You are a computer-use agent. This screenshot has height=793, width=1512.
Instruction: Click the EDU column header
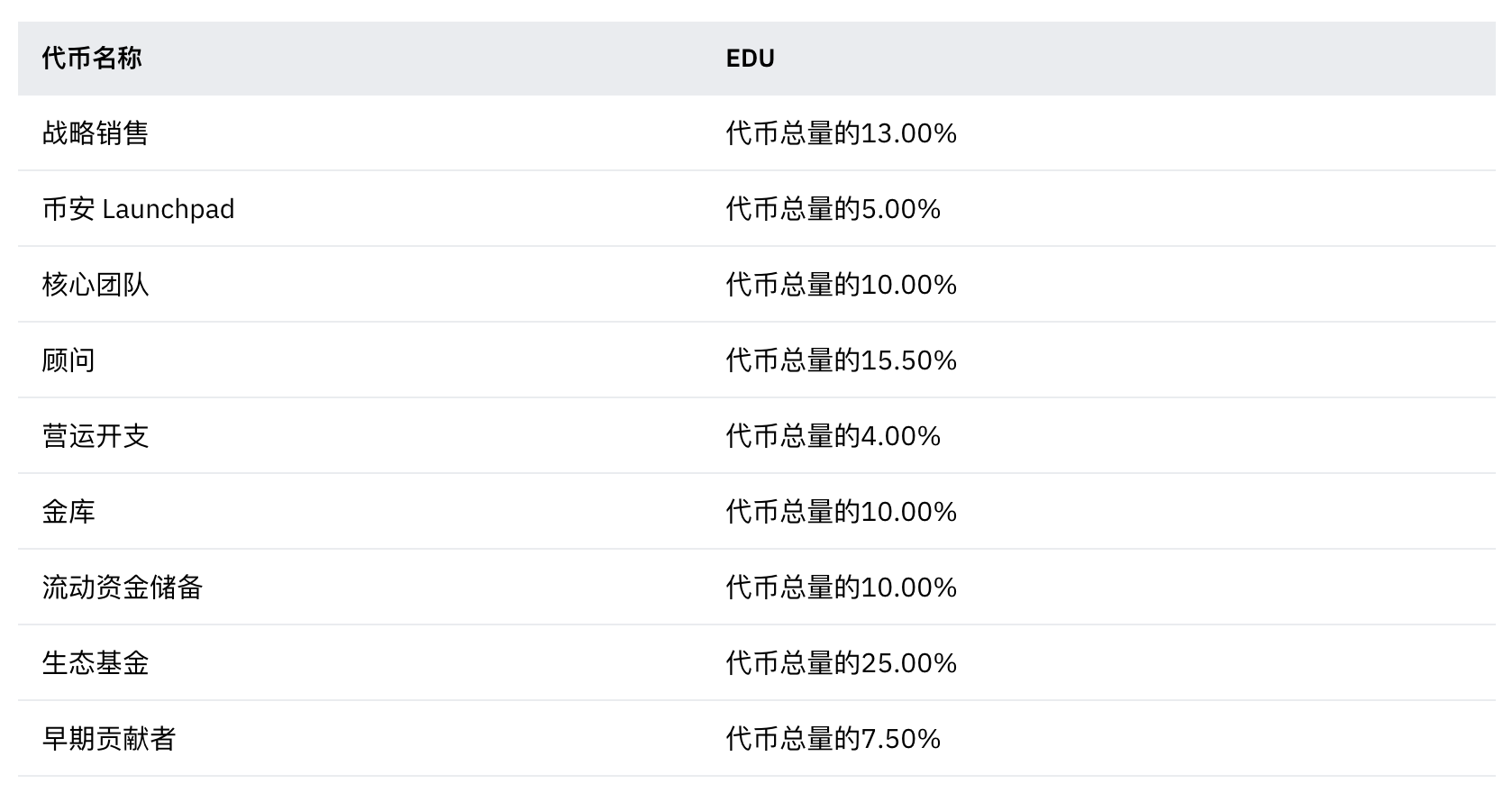coord(750,59)
